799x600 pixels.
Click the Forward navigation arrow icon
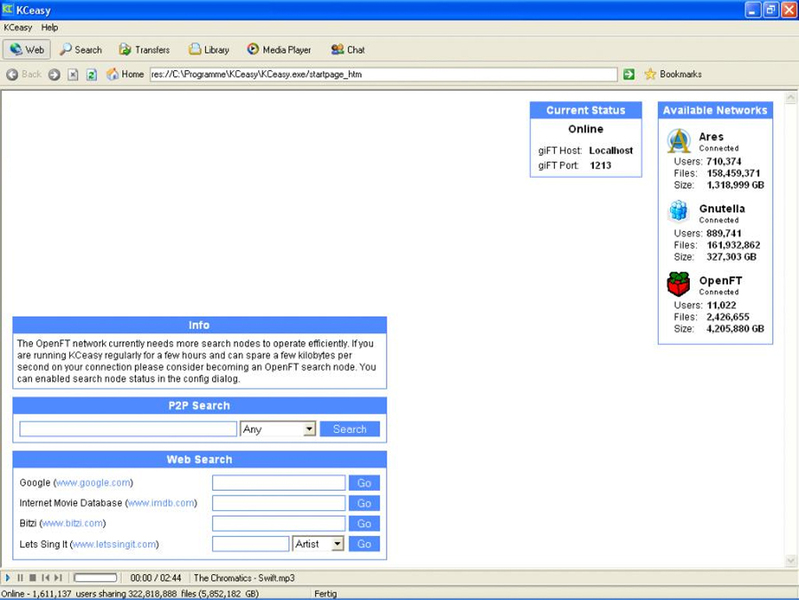pos(54,74)
